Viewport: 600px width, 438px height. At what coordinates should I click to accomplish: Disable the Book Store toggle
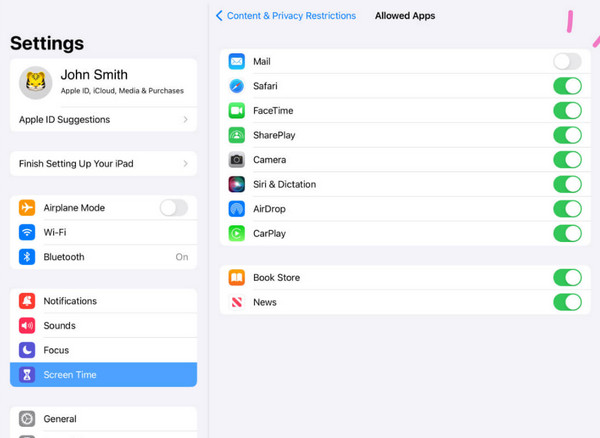coord(567,277)
